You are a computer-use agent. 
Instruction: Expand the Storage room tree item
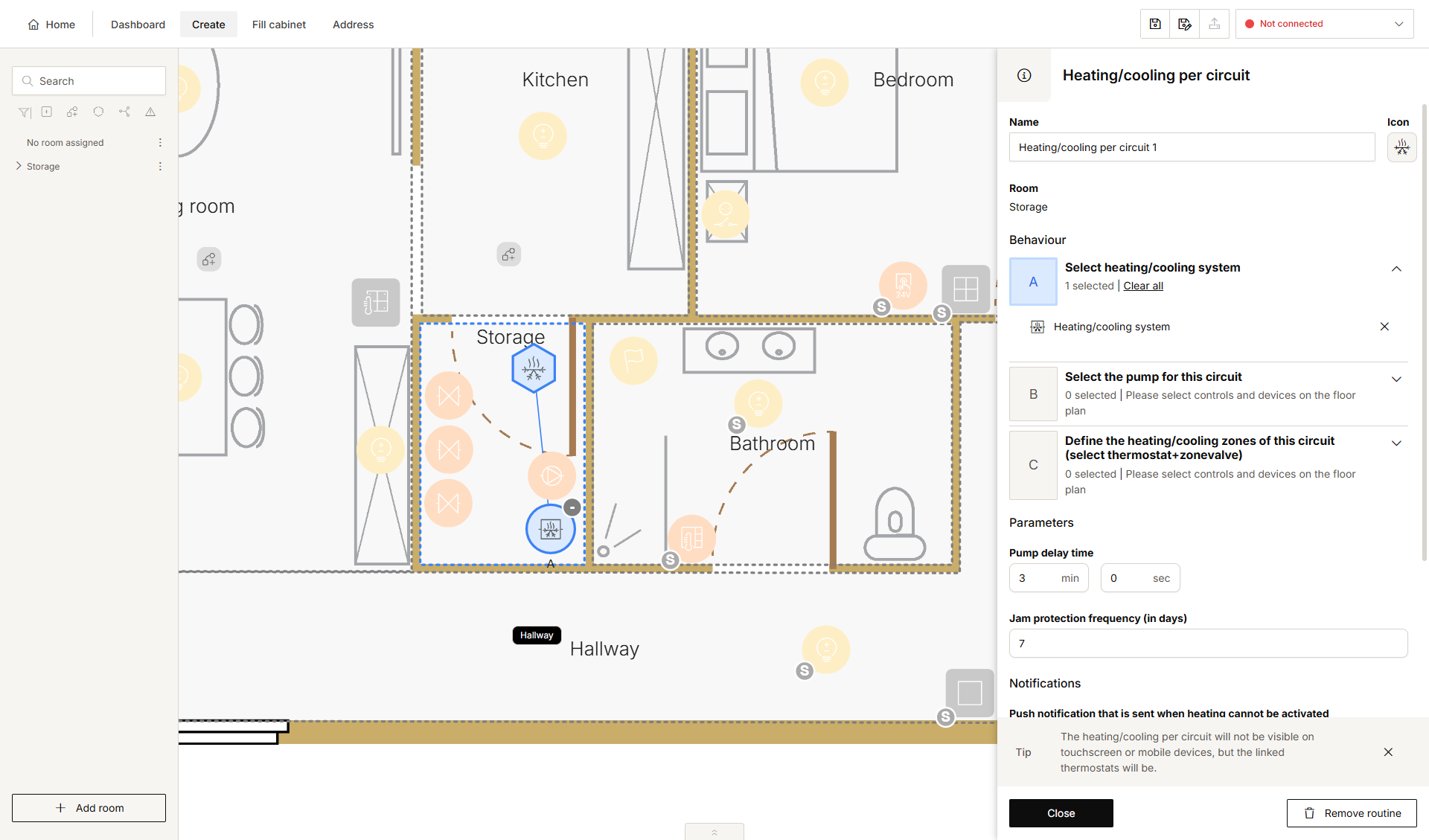19,166
